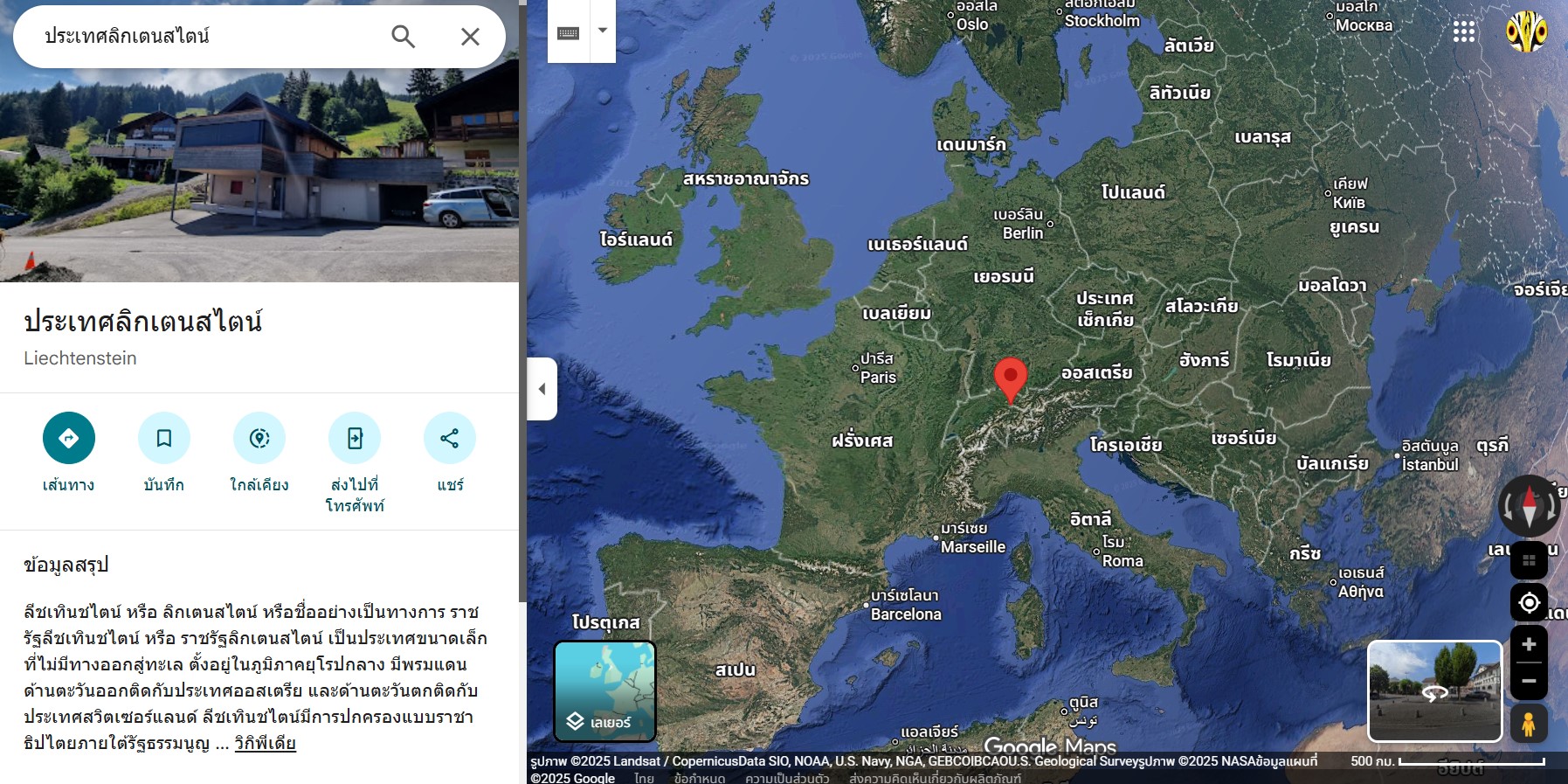
Task: Rotate the map using the compass left arrow
Action: [1508, 506]
